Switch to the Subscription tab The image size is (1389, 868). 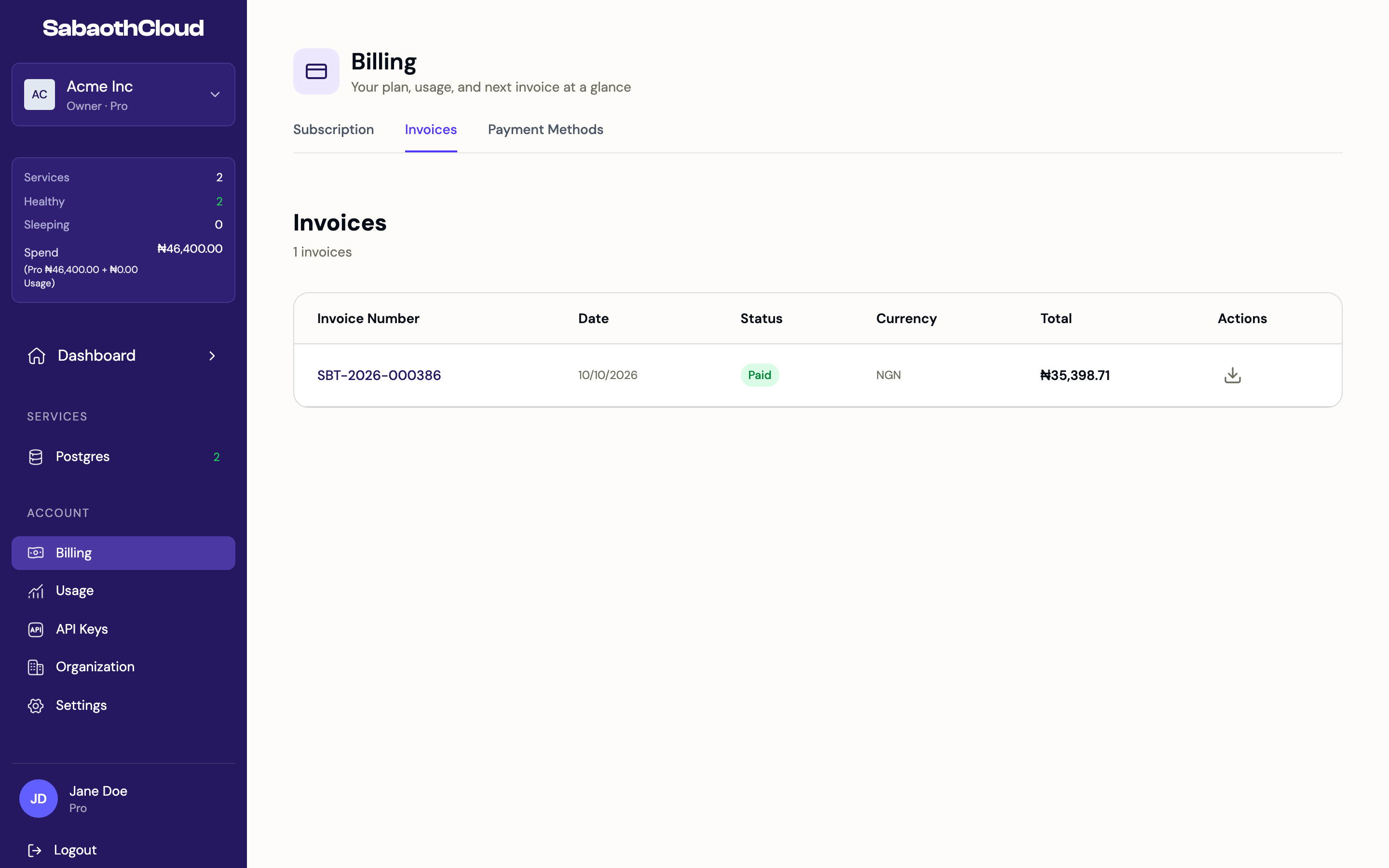[333, 130]
